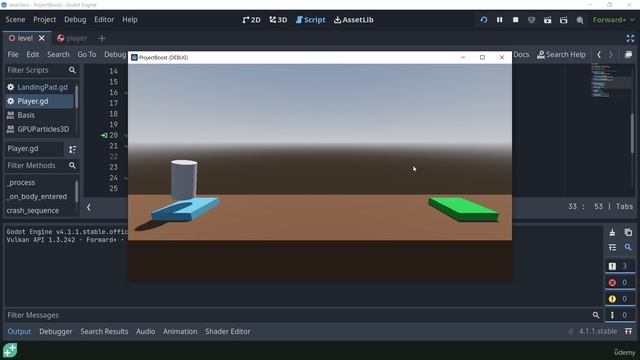
Task: Switch to the Script workspace
Action: (311, 20)
